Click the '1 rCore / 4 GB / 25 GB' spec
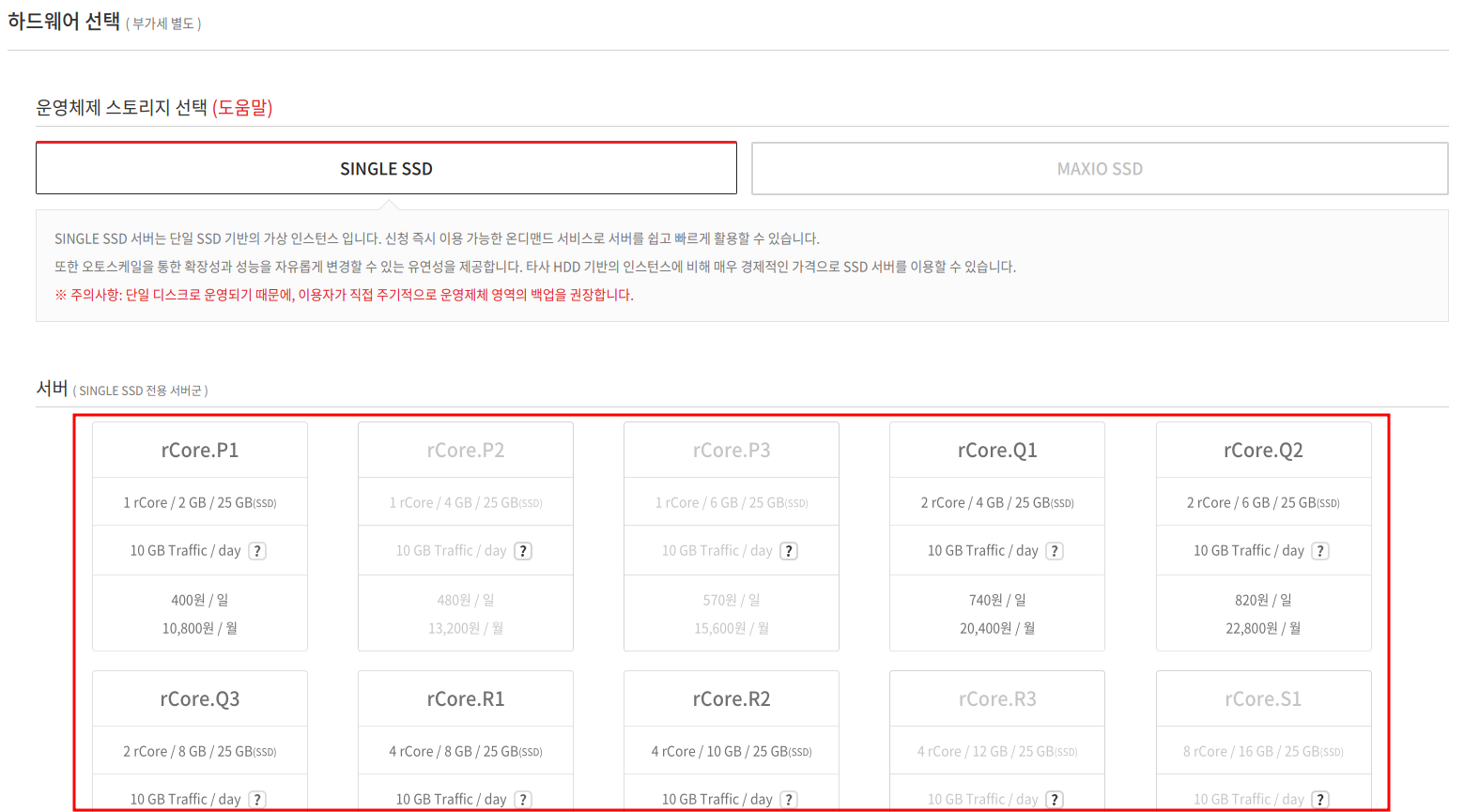This screenshot has width=1464, height=812. click(x=466, y=503)
